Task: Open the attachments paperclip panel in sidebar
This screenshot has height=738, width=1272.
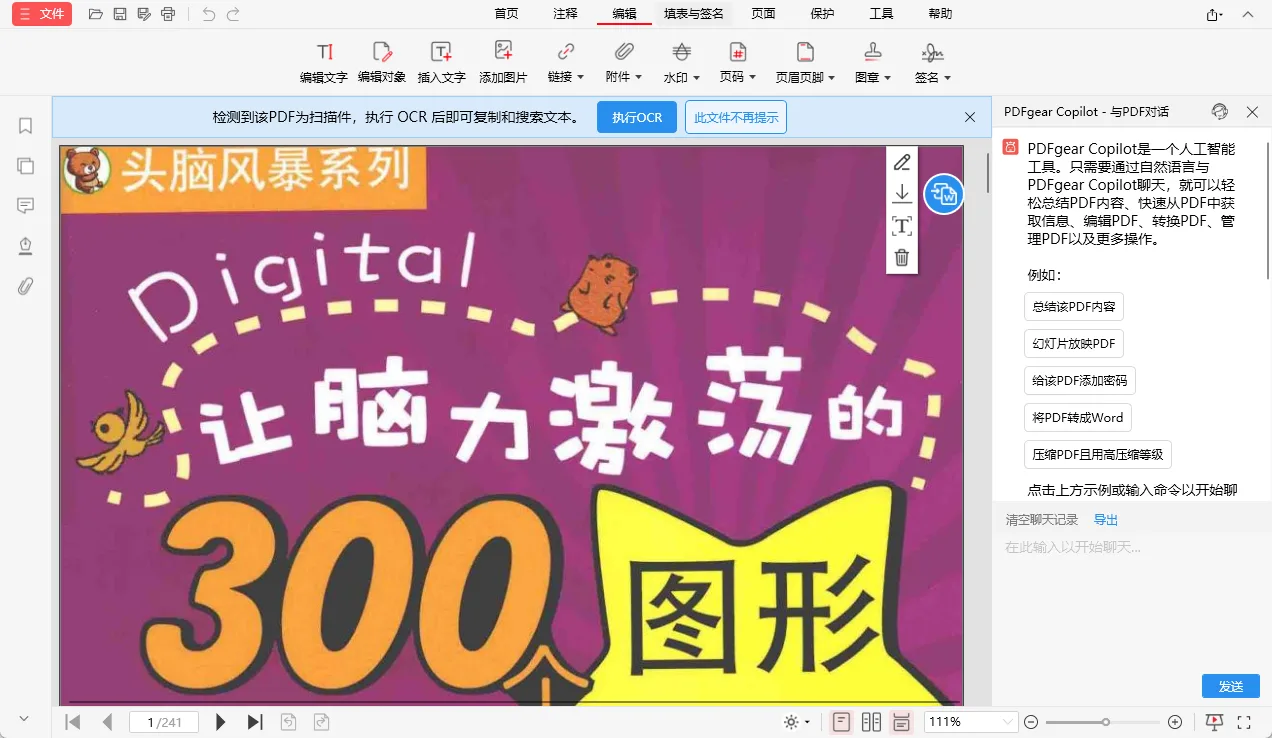Action: click(x=26, y=286)
